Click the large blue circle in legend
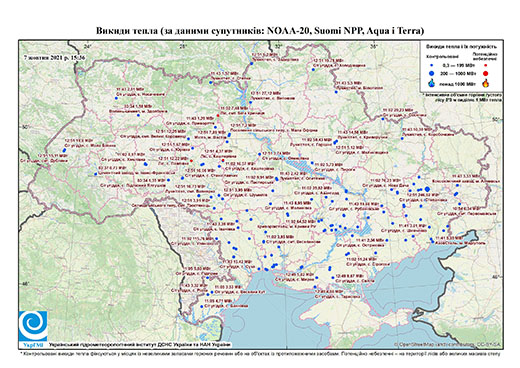This screenshot has width=520, height=368. [432, 73]
